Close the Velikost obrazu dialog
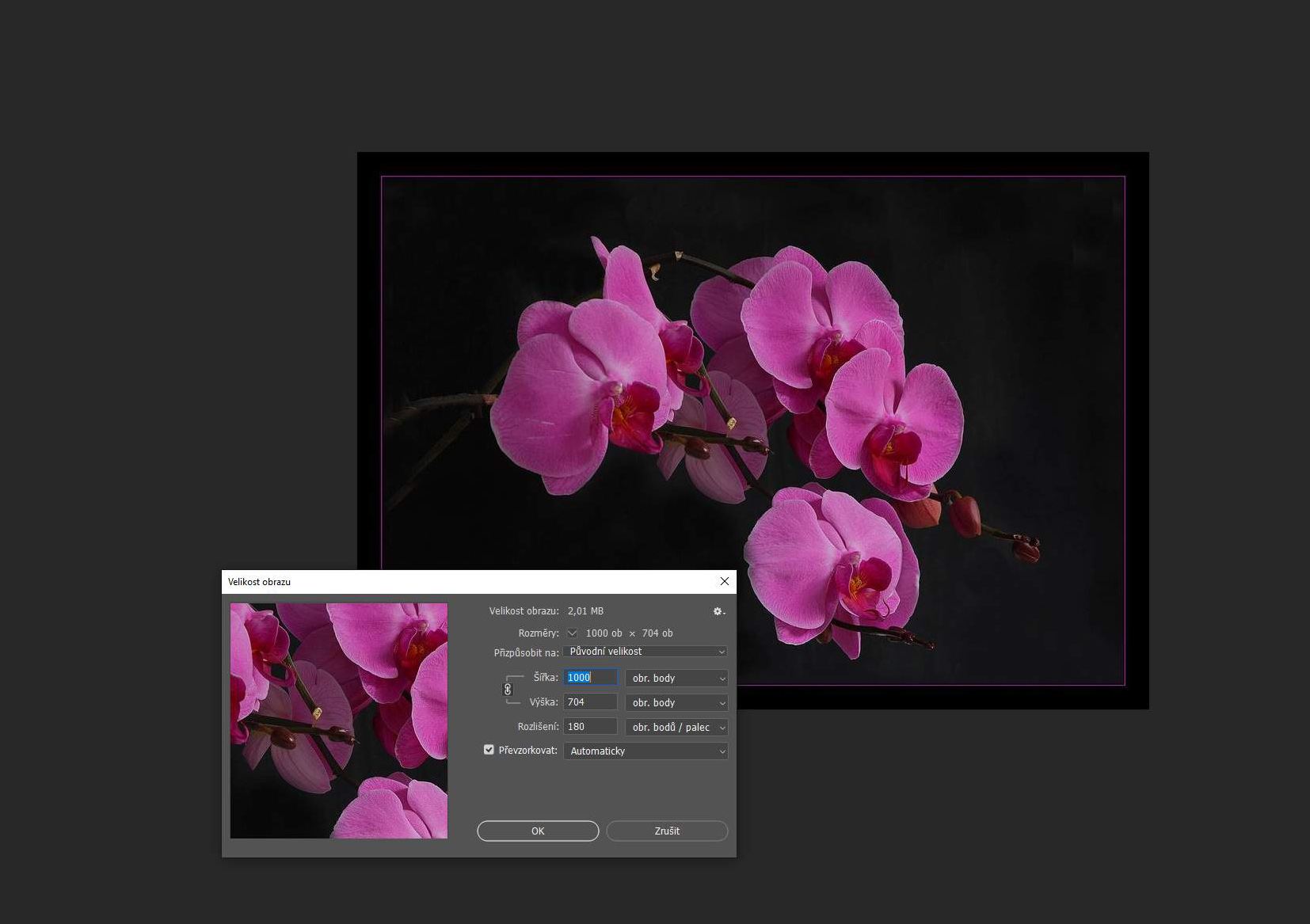The height and width of the screenshot is (924, 1310). pos(724,581)
